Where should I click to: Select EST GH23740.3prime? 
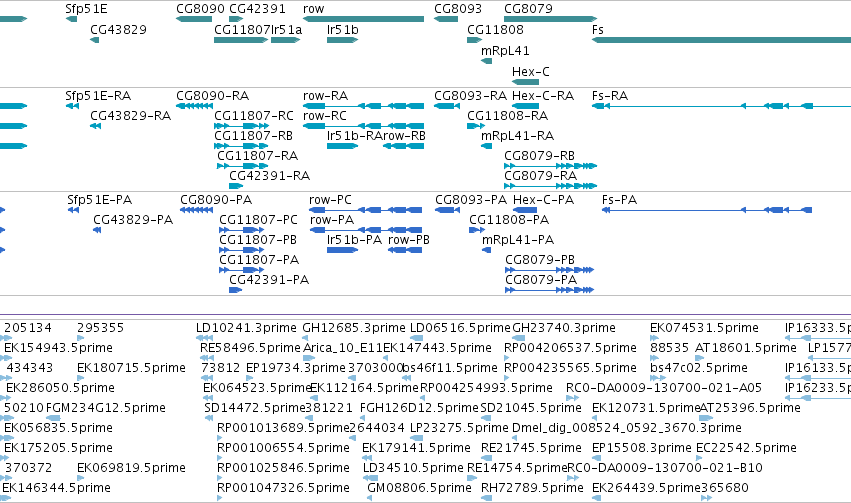click(563, 328)
